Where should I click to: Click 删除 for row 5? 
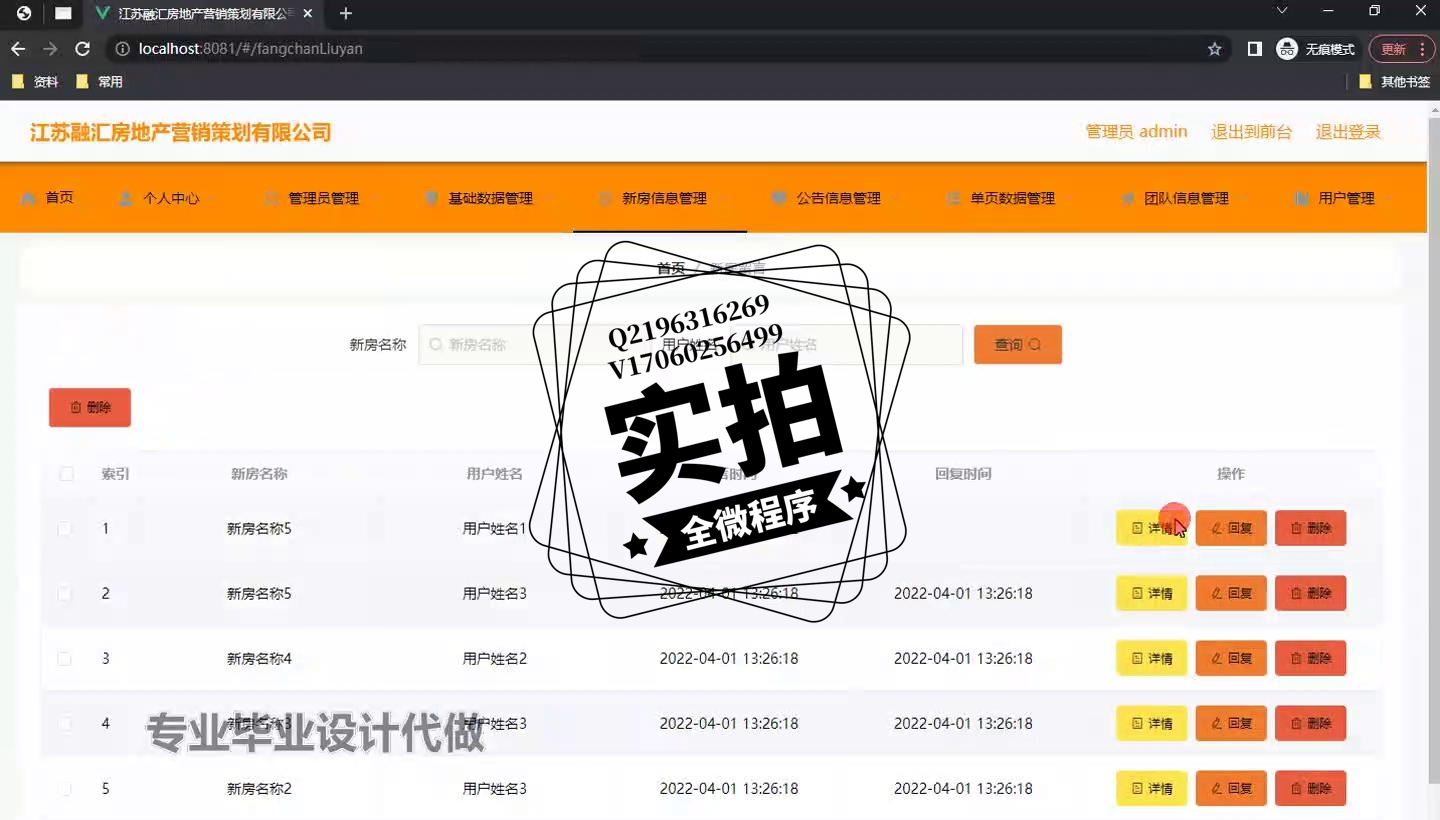(1311, 788)
